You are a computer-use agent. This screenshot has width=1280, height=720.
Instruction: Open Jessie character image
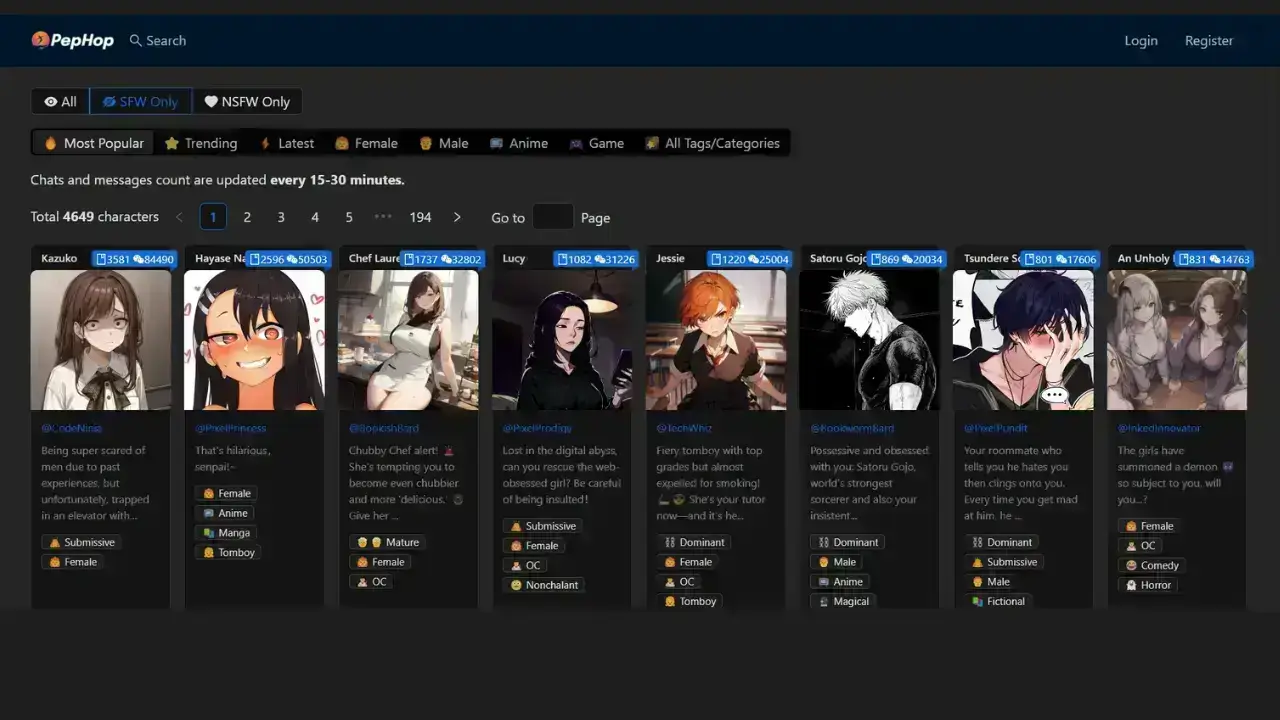click(x=716, y=340)
